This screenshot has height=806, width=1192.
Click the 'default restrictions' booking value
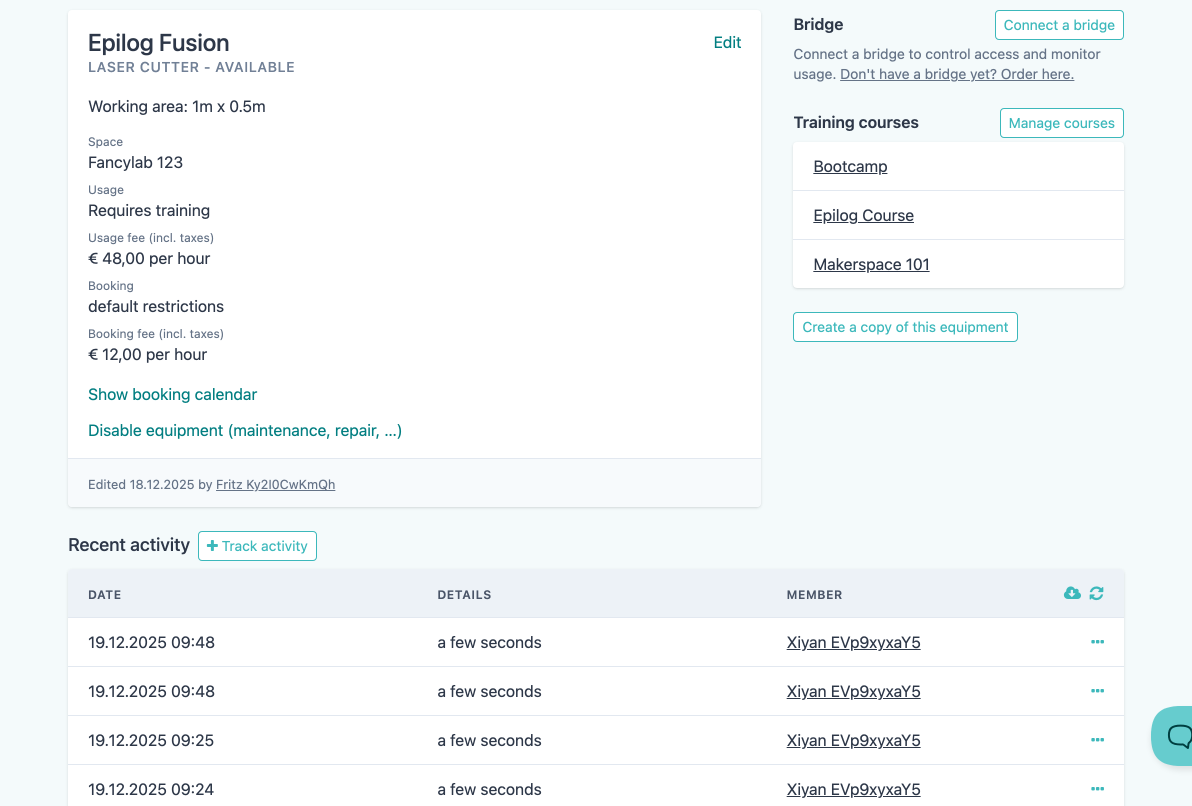tap(156, 306)
